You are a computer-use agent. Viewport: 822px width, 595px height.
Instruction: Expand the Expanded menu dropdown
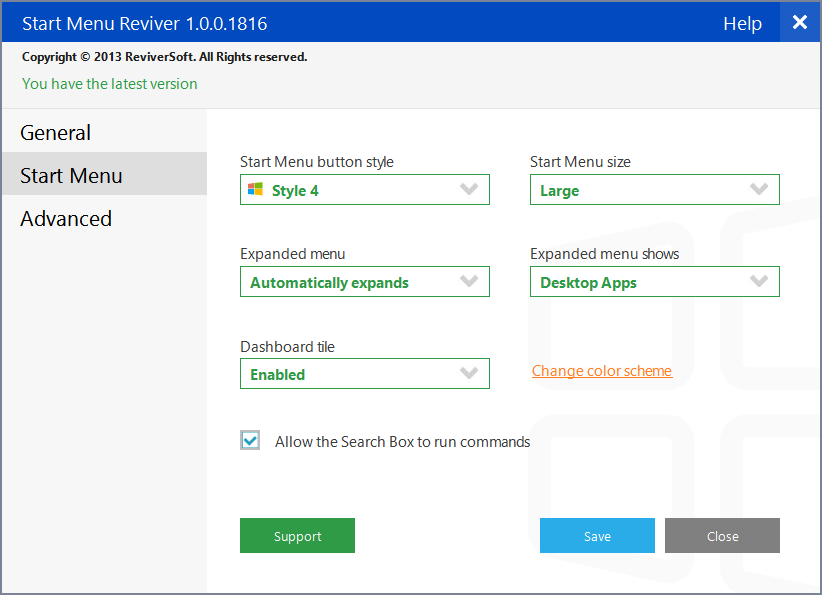[365, 282]
